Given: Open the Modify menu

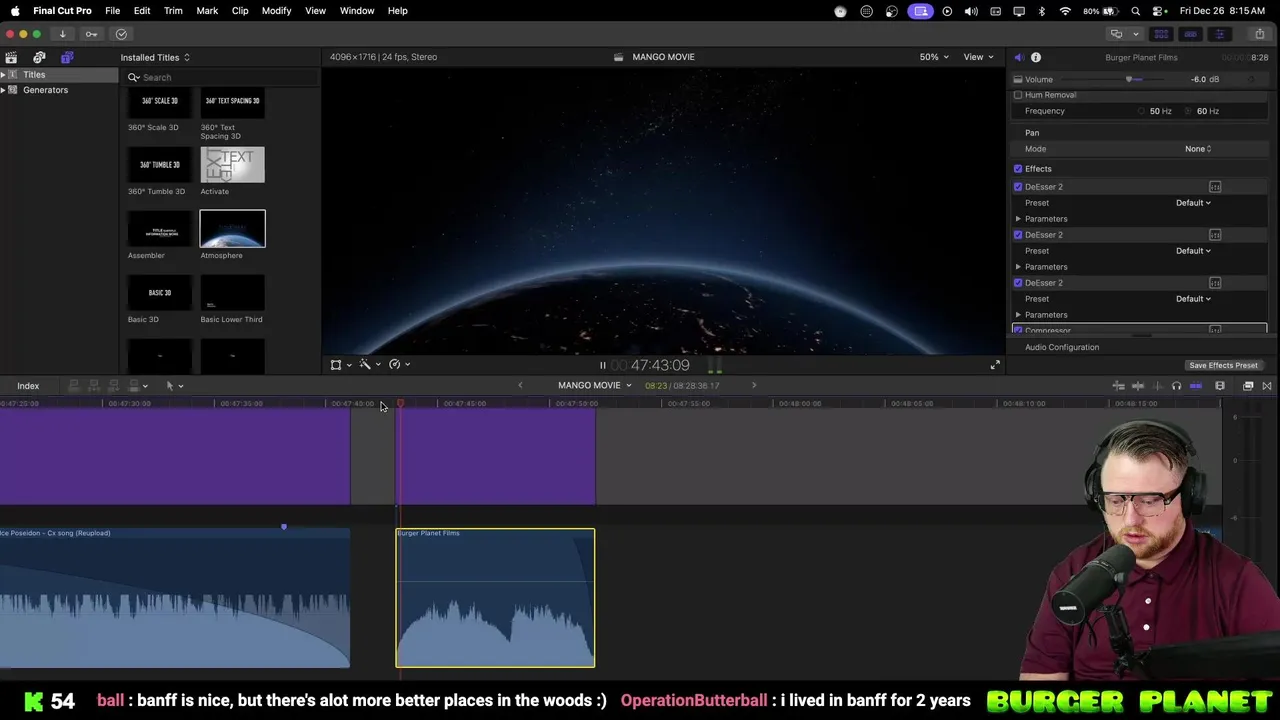Looking at the screenshot, I should point(276,11).
